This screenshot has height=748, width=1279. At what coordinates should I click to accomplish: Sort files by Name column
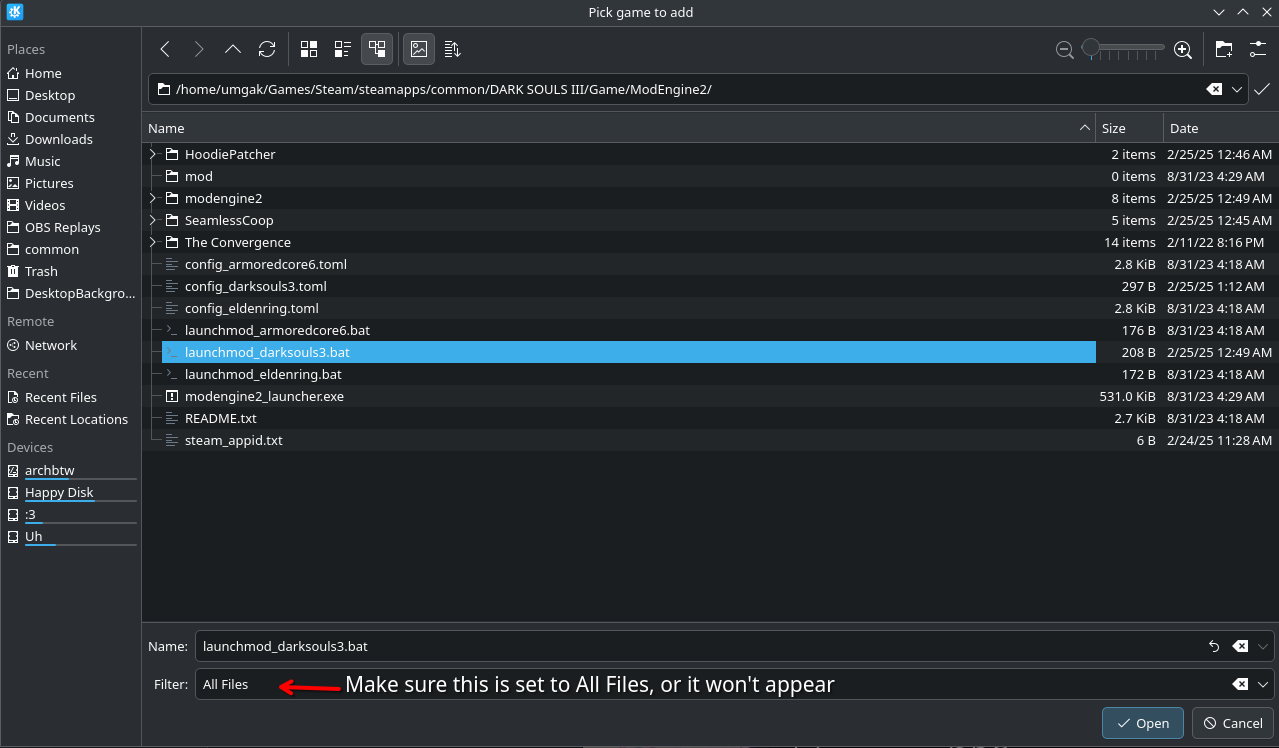[x=619, y=128]
